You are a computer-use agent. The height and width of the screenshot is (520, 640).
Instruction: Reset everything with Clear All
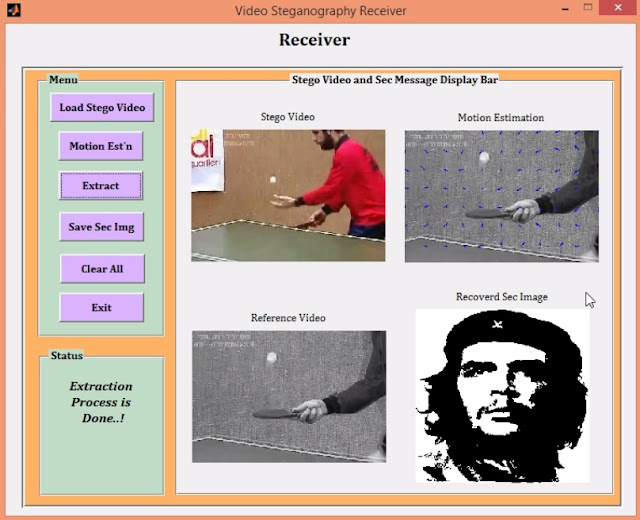[102, 269]
